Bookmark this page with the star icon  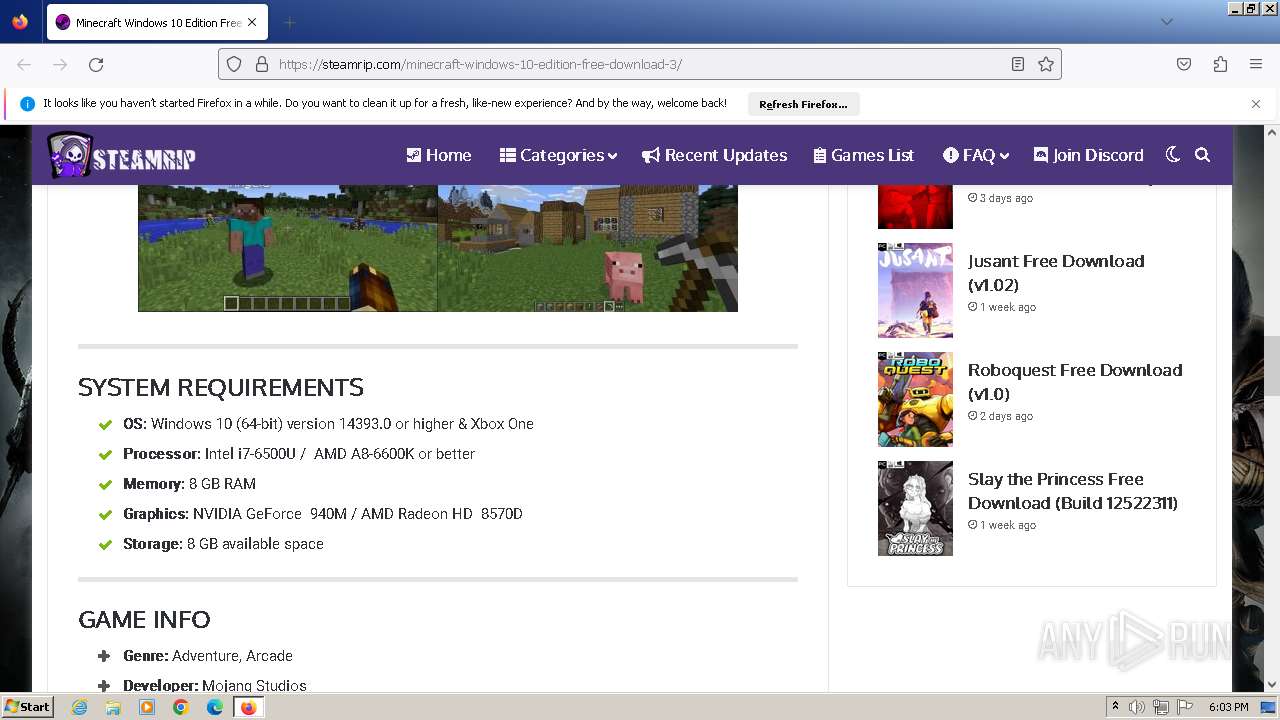[1046, 64]
